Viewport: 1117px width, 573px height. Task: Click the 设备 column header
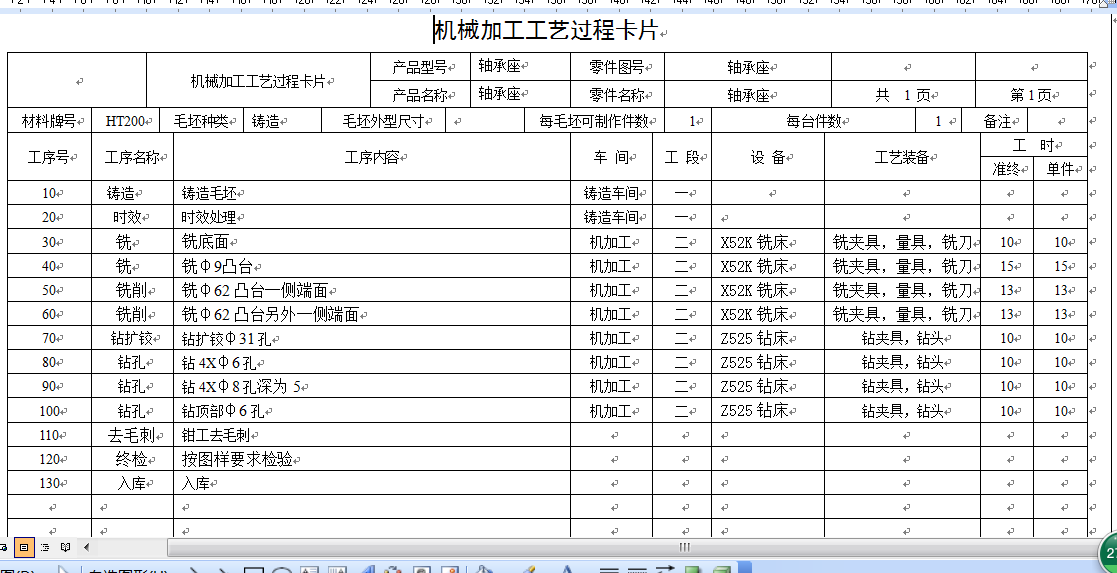point(768,157)
